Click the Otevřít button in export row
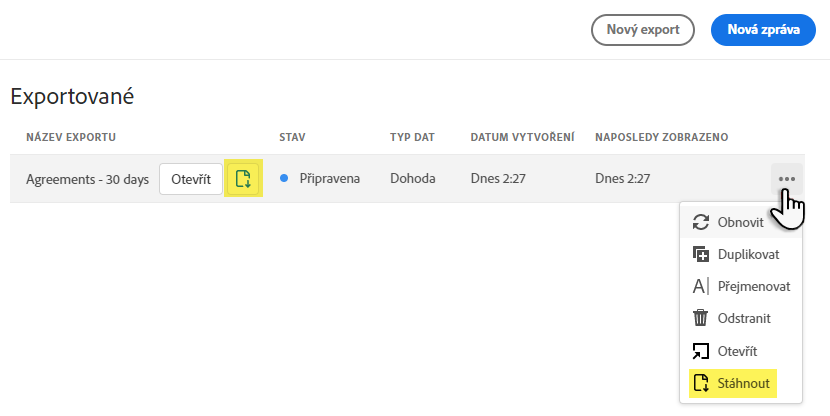830x416 pixels. pyautogui.click(x=191, y=179)
